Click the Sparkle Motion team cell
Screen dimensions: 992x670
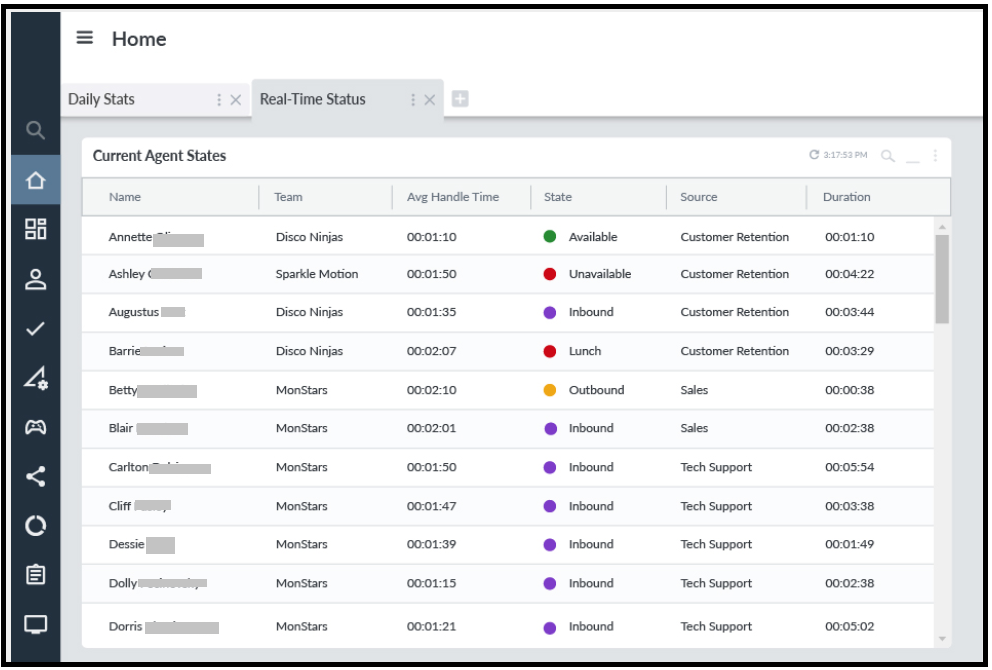317,274
